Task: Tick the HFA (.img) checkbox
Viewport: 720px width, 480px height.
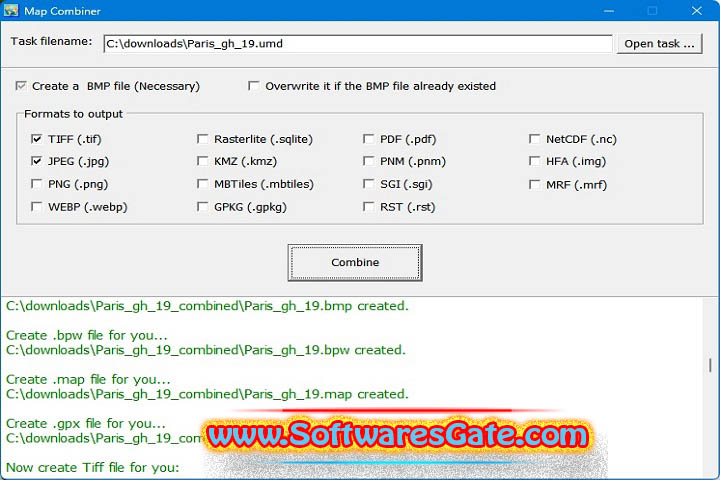Action: 534,161
